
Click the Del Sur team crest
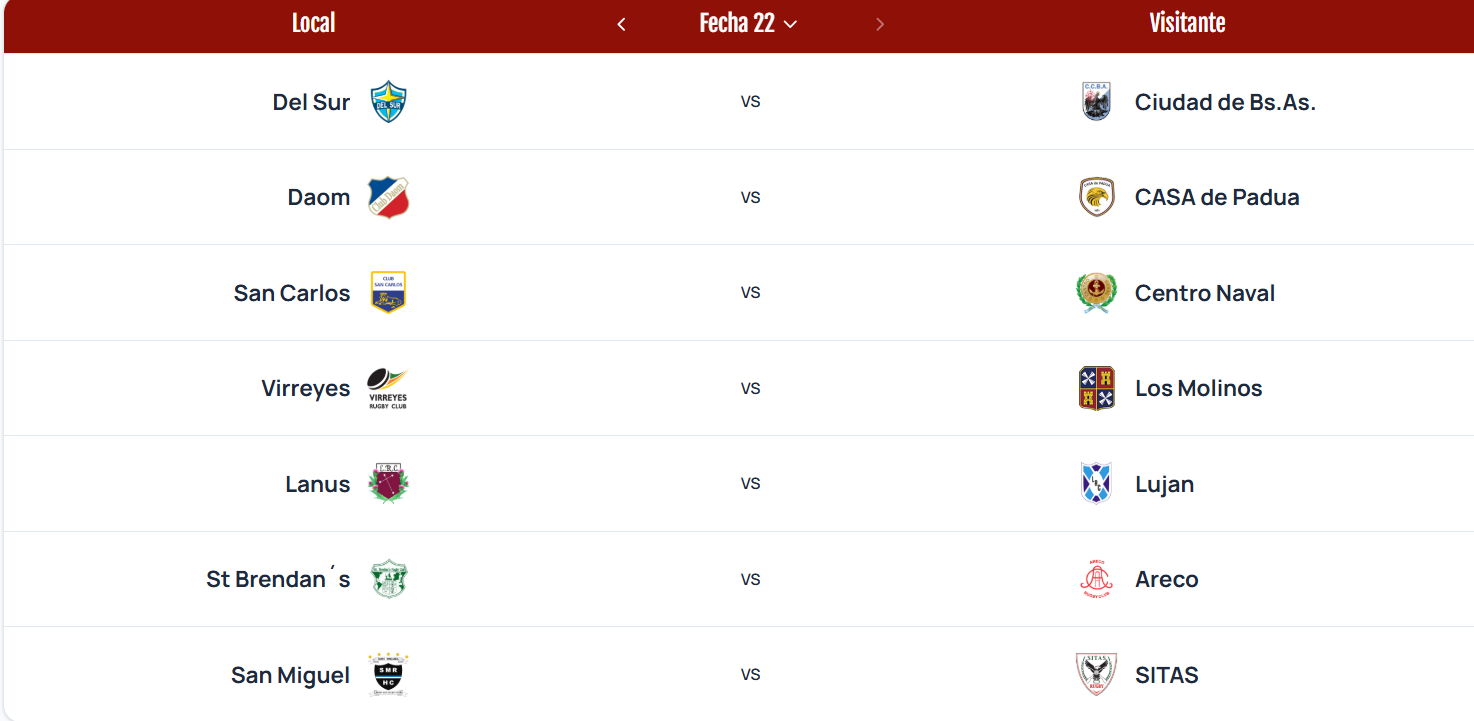[388, 102]
